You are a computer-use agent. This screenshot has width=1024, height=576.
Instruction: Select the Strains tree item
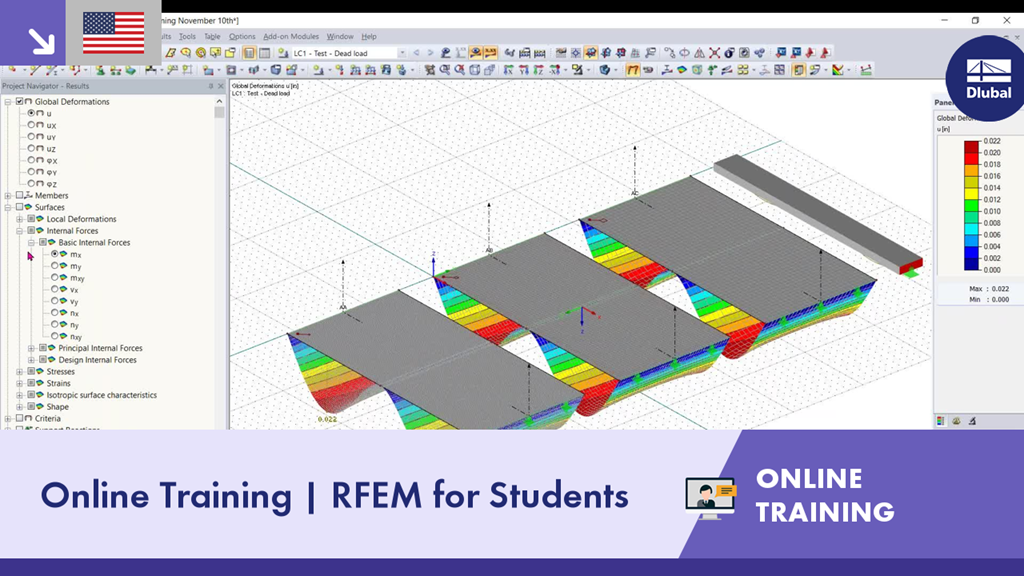click(x=58, y=383)
